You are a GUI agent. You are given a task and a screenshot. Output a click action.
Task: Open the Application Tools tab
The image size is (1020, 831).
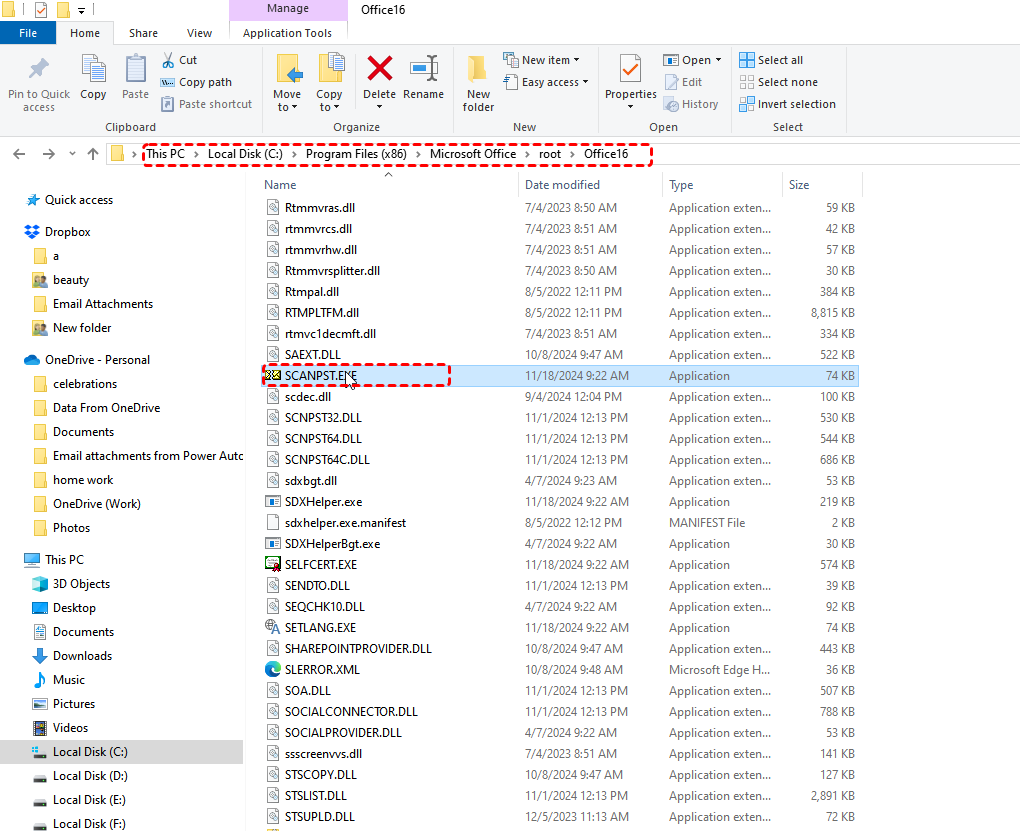(x=288, y=33)
